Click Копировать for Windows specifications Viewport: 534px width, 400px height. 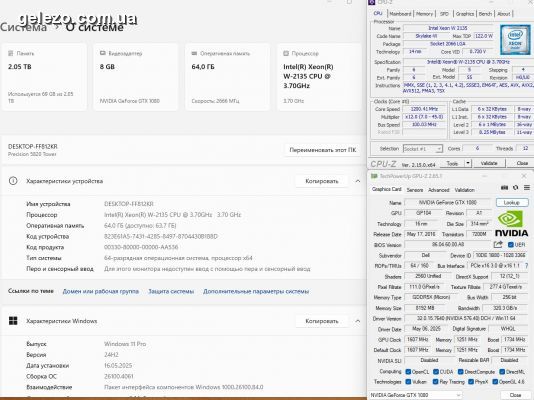[x=322, y=321]
